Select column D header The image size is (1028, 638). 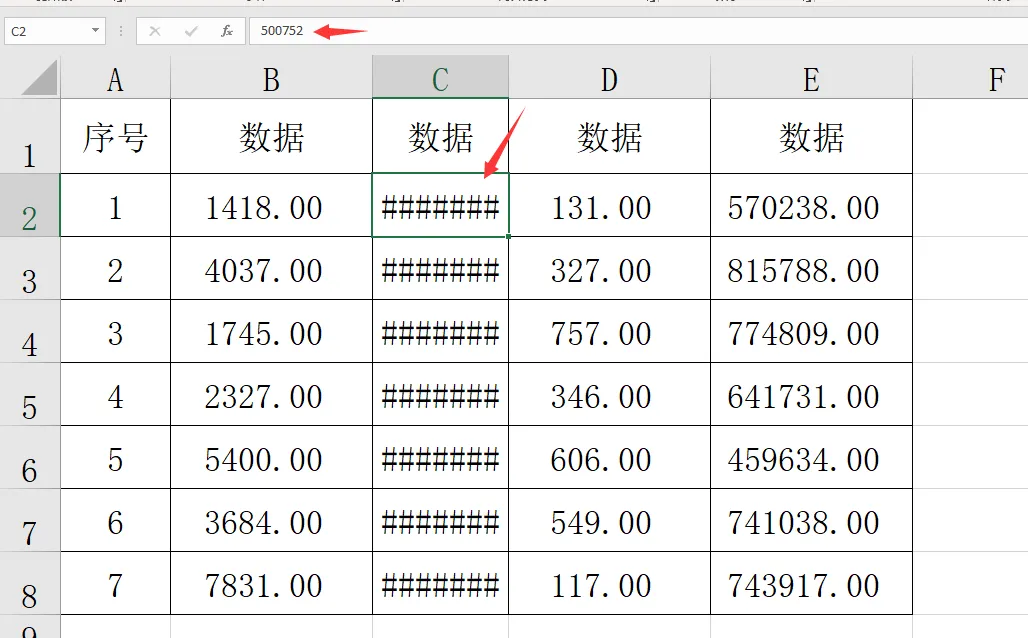(x=610, y=78)
